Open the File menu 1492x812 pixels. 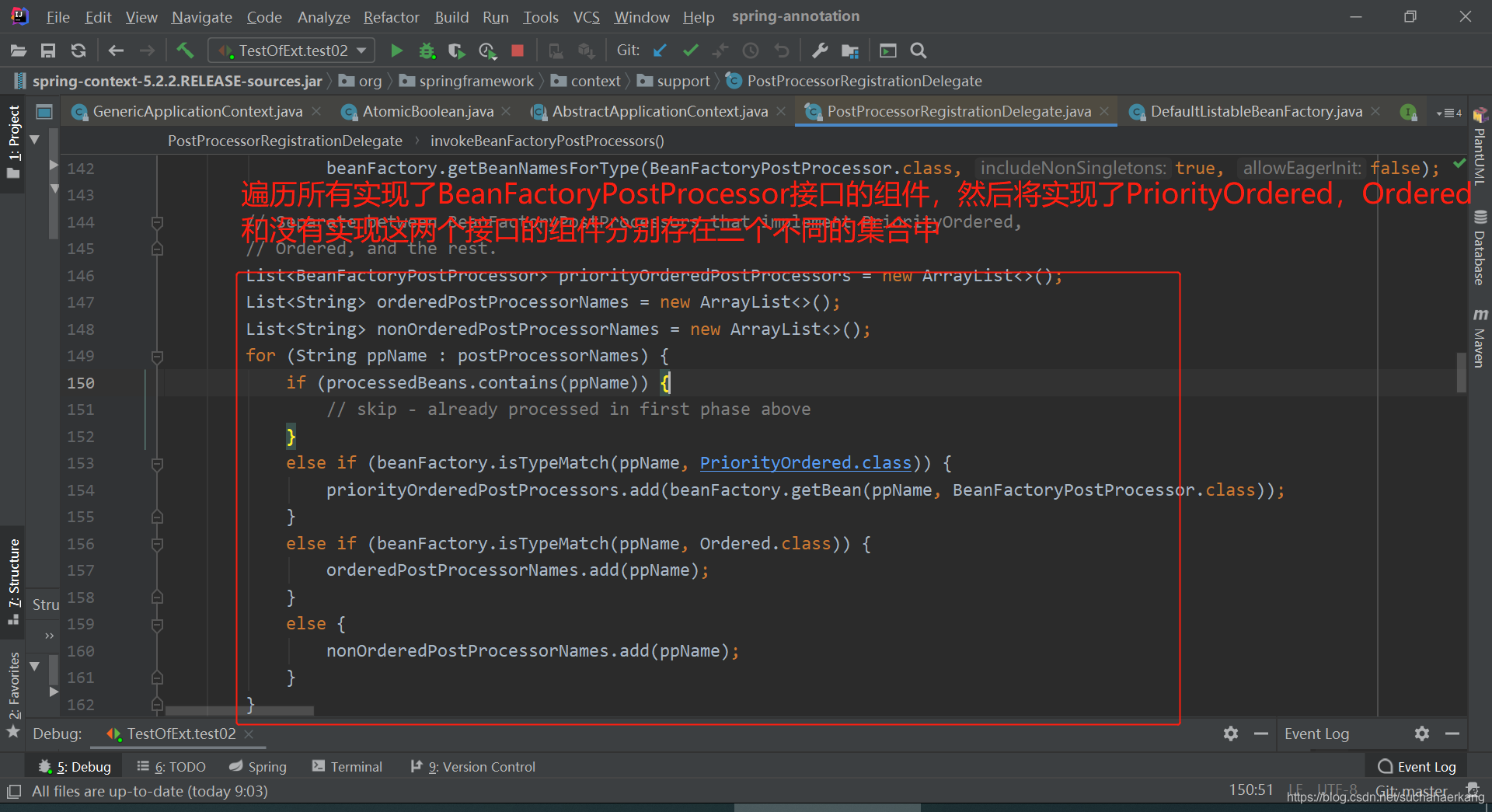pyautogui.click(x=58, y=17)
